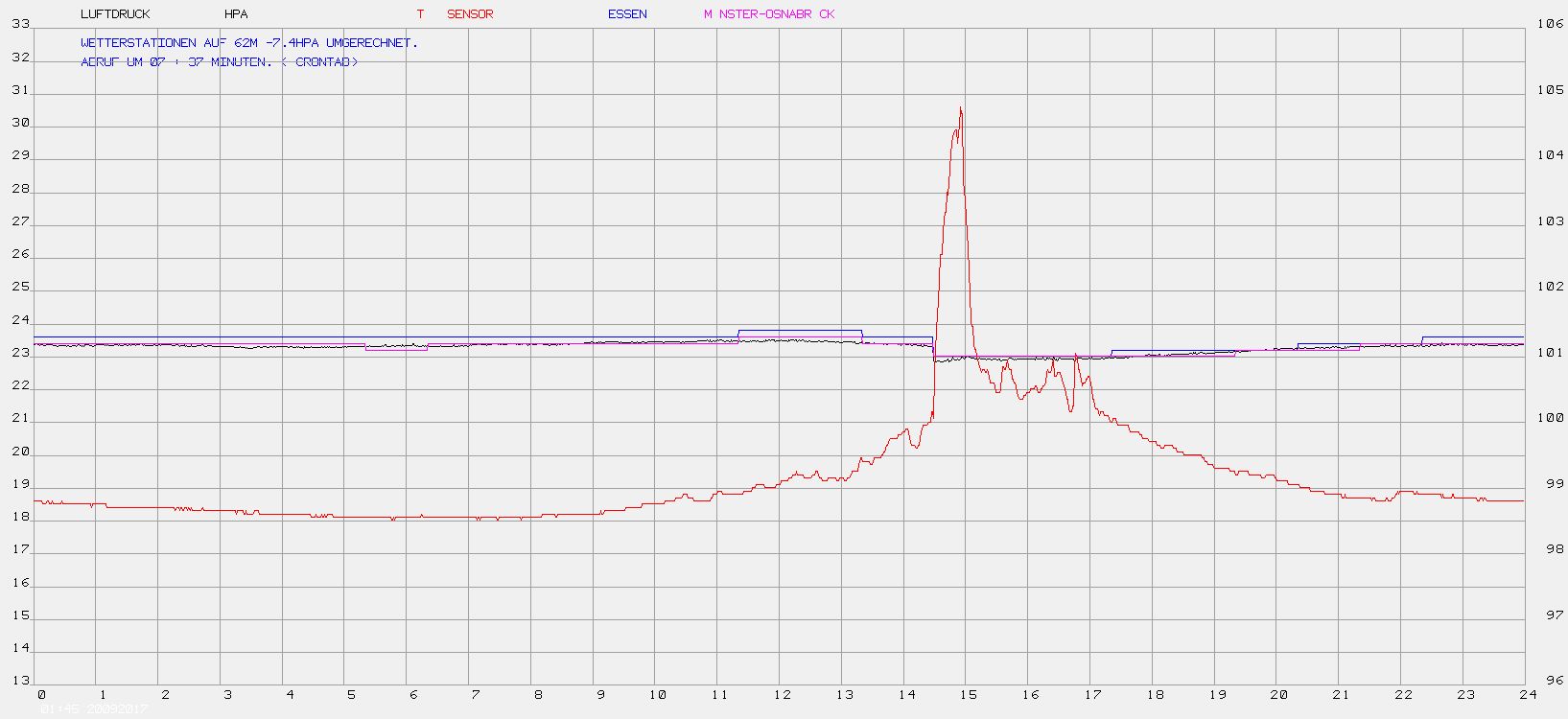This screenshot has width=1568, height=719.
Task: Click left-axis value 18
Action: coord(20,517)
